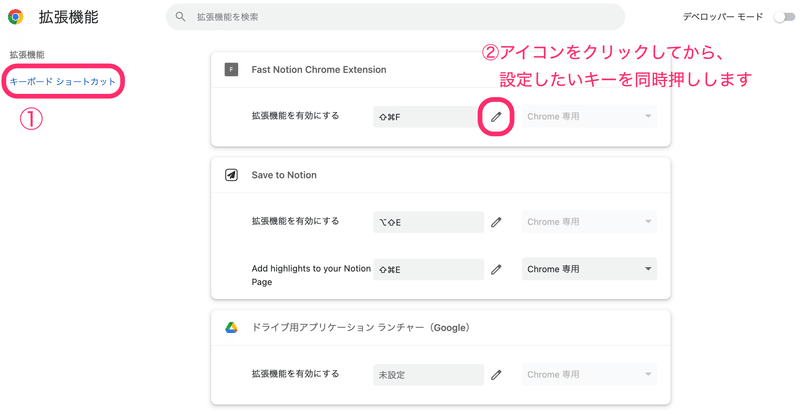Edit shortcut for Save to Notion activate extension
Screen dimensions: 800x414
pyautogui.click(x=496, y=223)
